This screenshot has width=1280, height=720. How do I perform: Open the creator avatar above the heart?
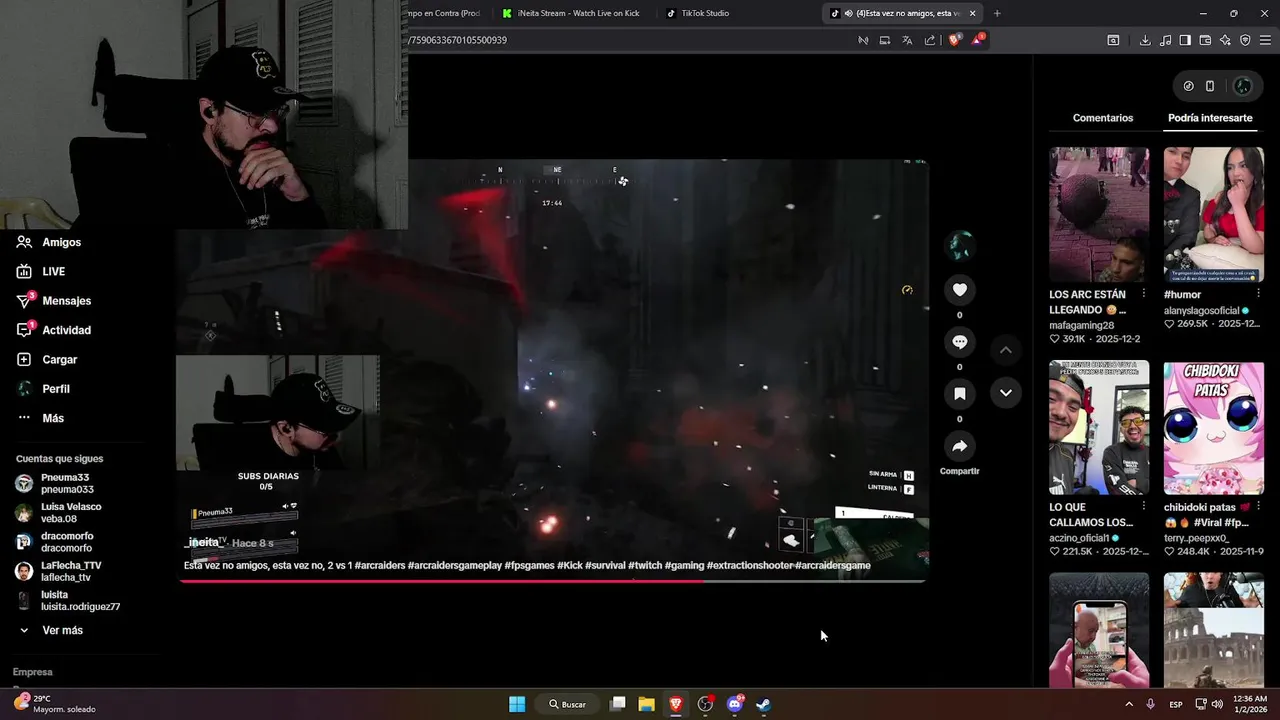[960, 245]
